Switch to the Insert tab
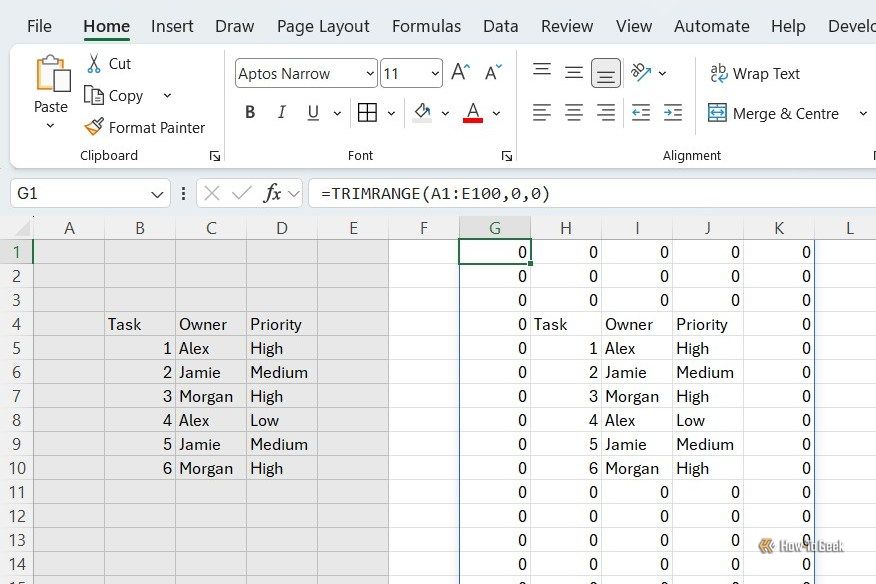The height and width of the screenshot is (584, 876). (x=172, y=26)
